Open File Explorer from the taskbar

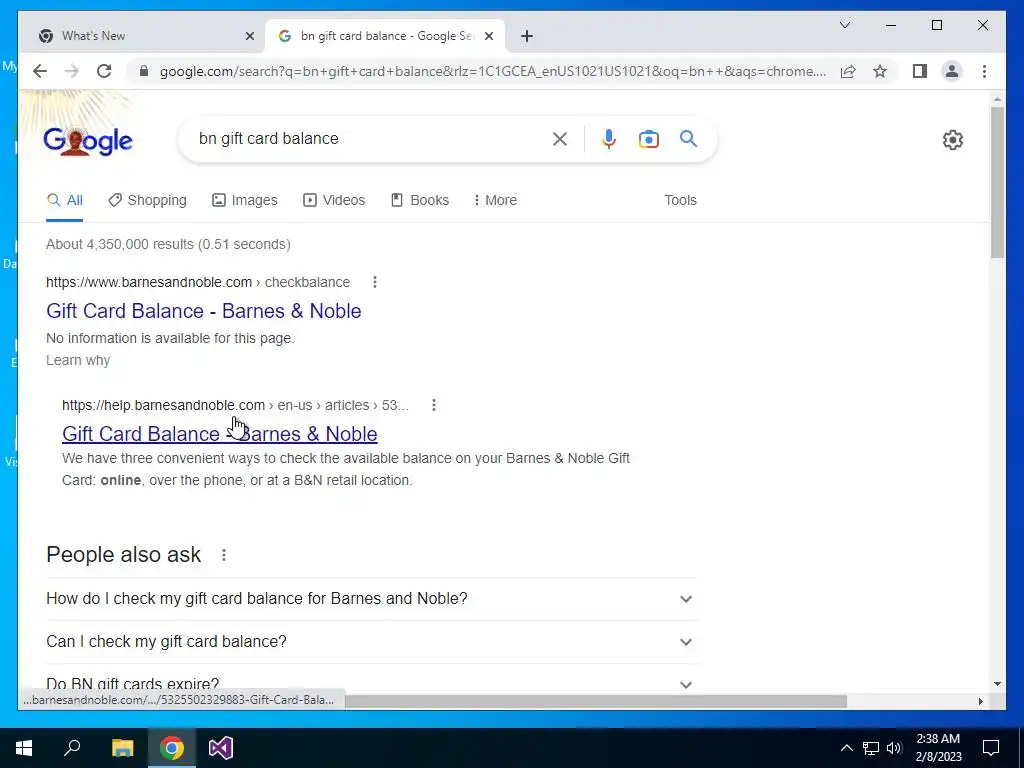tap(122, 748)
